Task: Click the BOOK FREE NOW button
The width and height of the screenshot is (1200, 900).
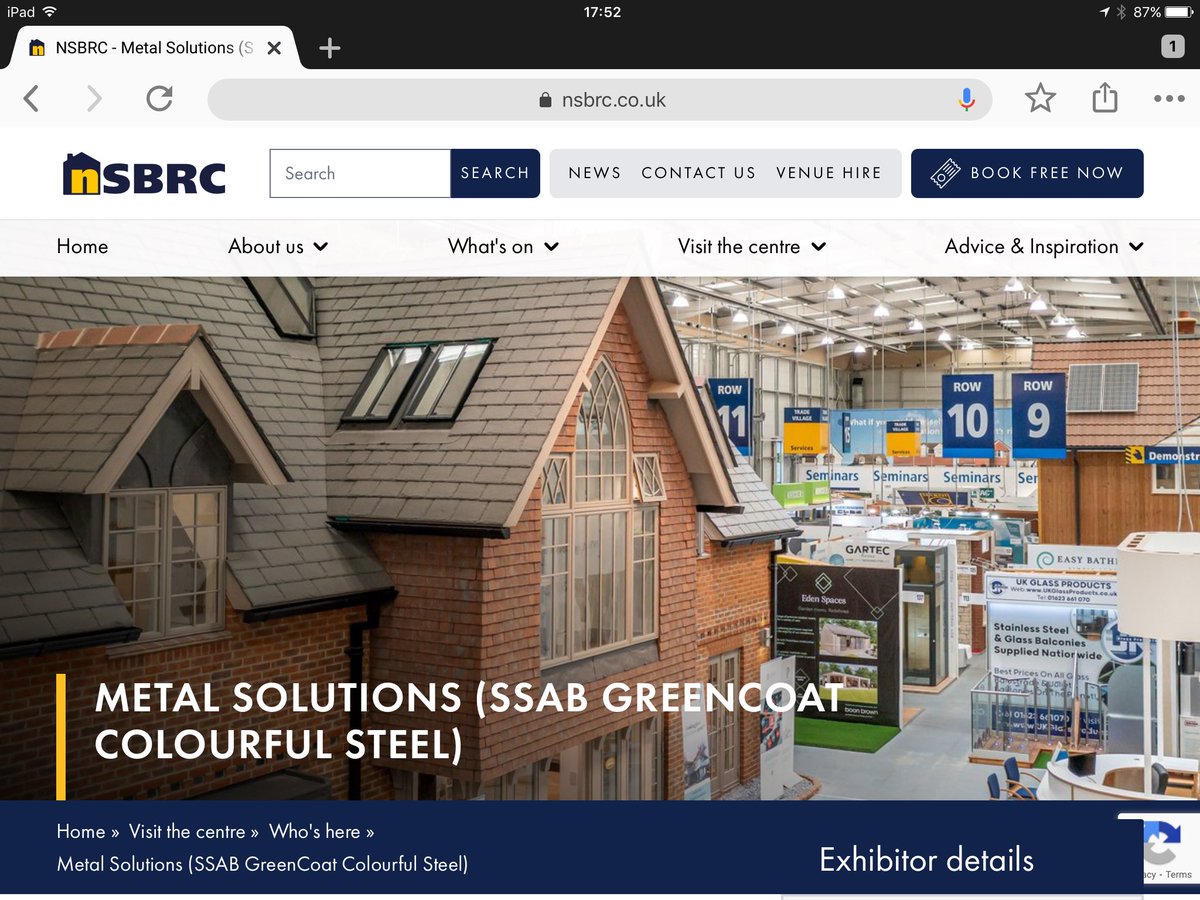Action: click(1027, 173)
